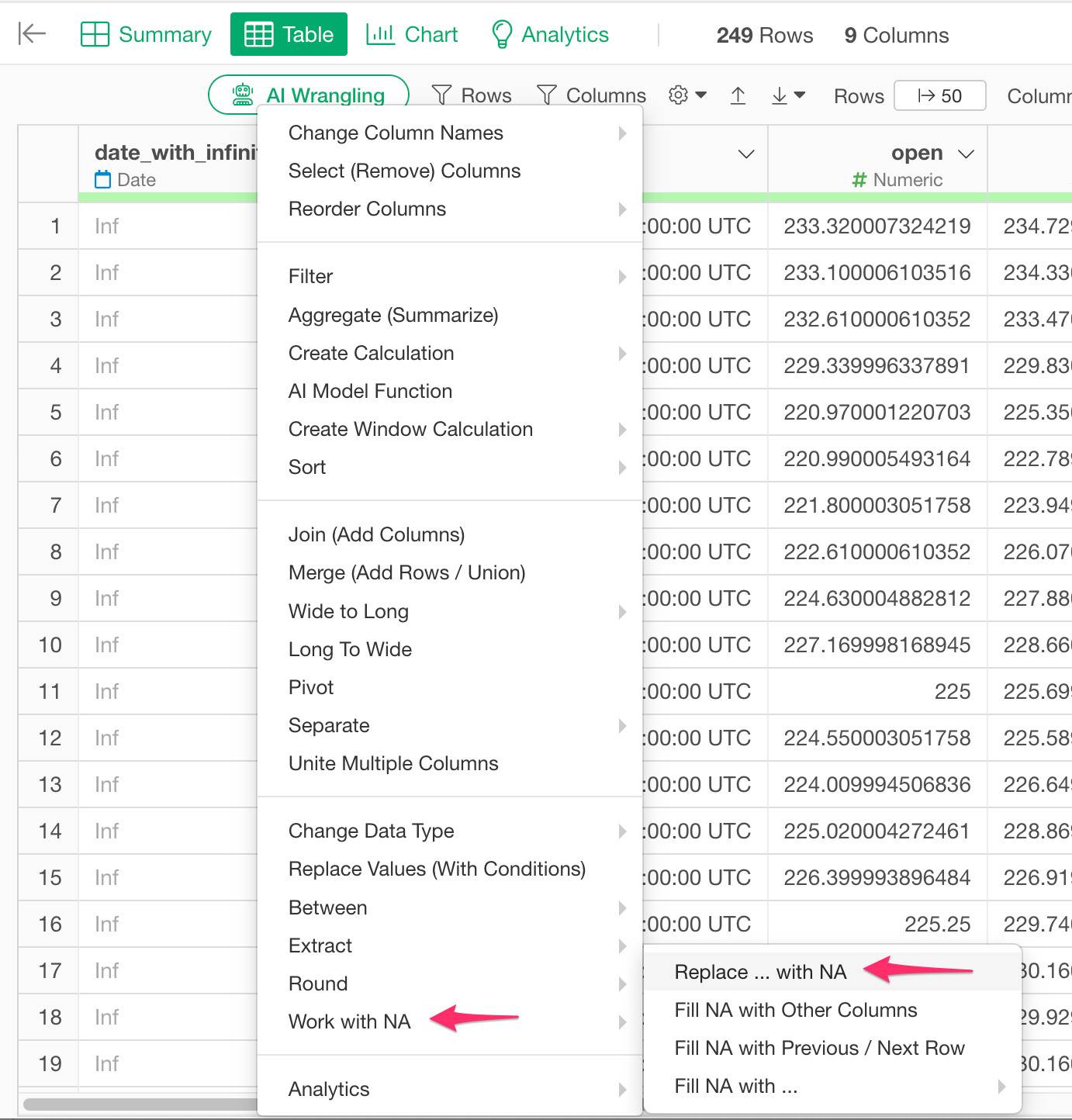Open the download arrow dropdown
Screen dimensions: 1072x1120
point(788,95)
